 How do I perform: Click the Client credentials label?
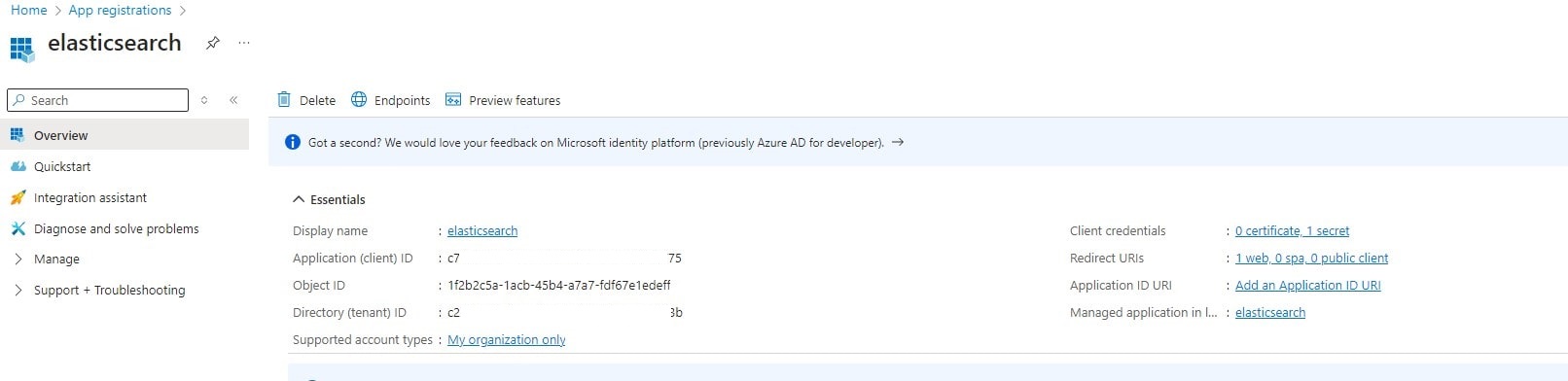tap(1118, 230)
